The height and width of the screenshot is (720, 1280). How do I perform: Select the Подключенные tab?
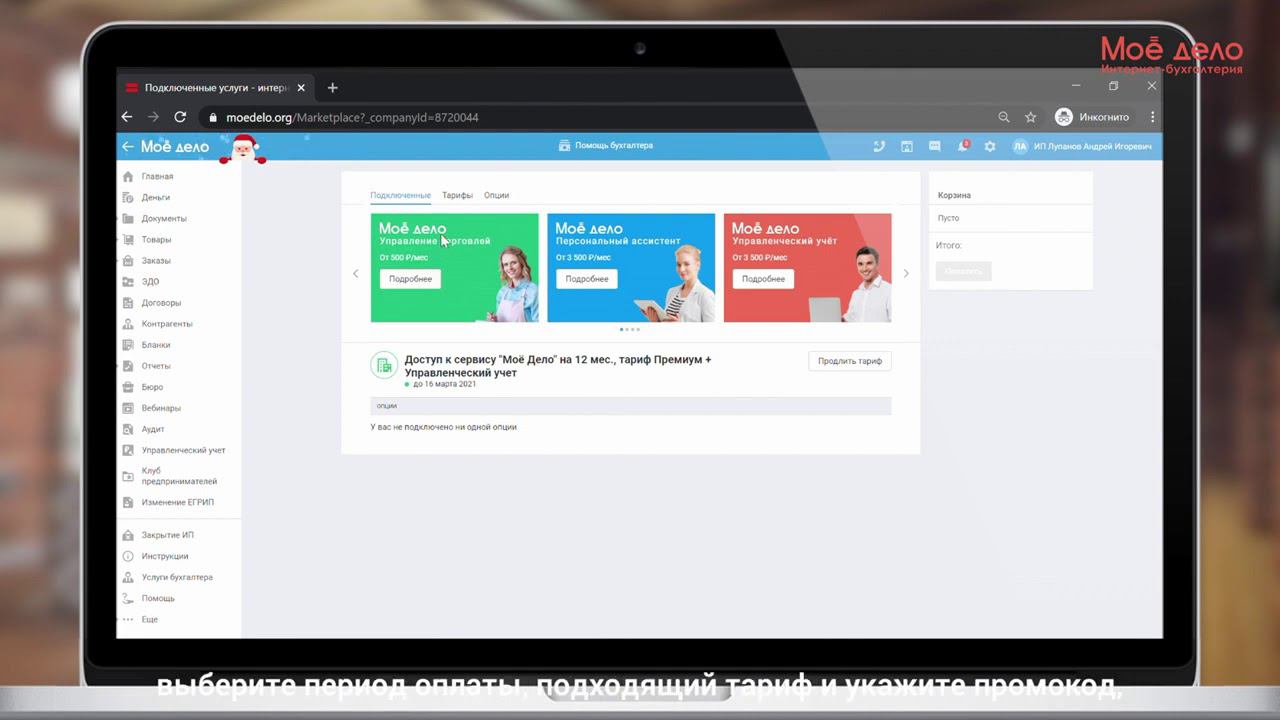[x=400, y=195]
